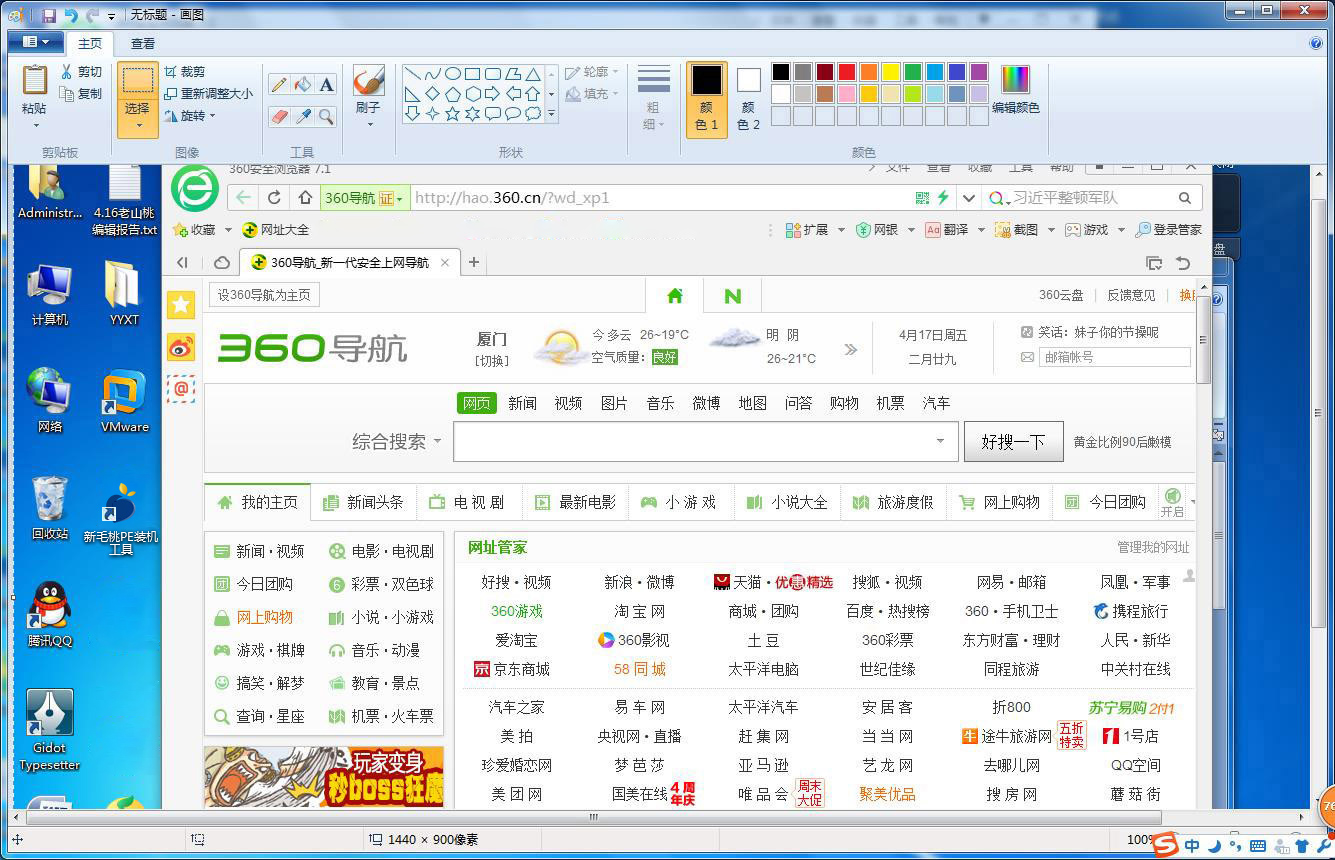The width and height of the screenshot is (1335, 860).
Task: Paste from clipboard with the 粘贴 icon
Action: pyautogui.click(x=34, y=79)
